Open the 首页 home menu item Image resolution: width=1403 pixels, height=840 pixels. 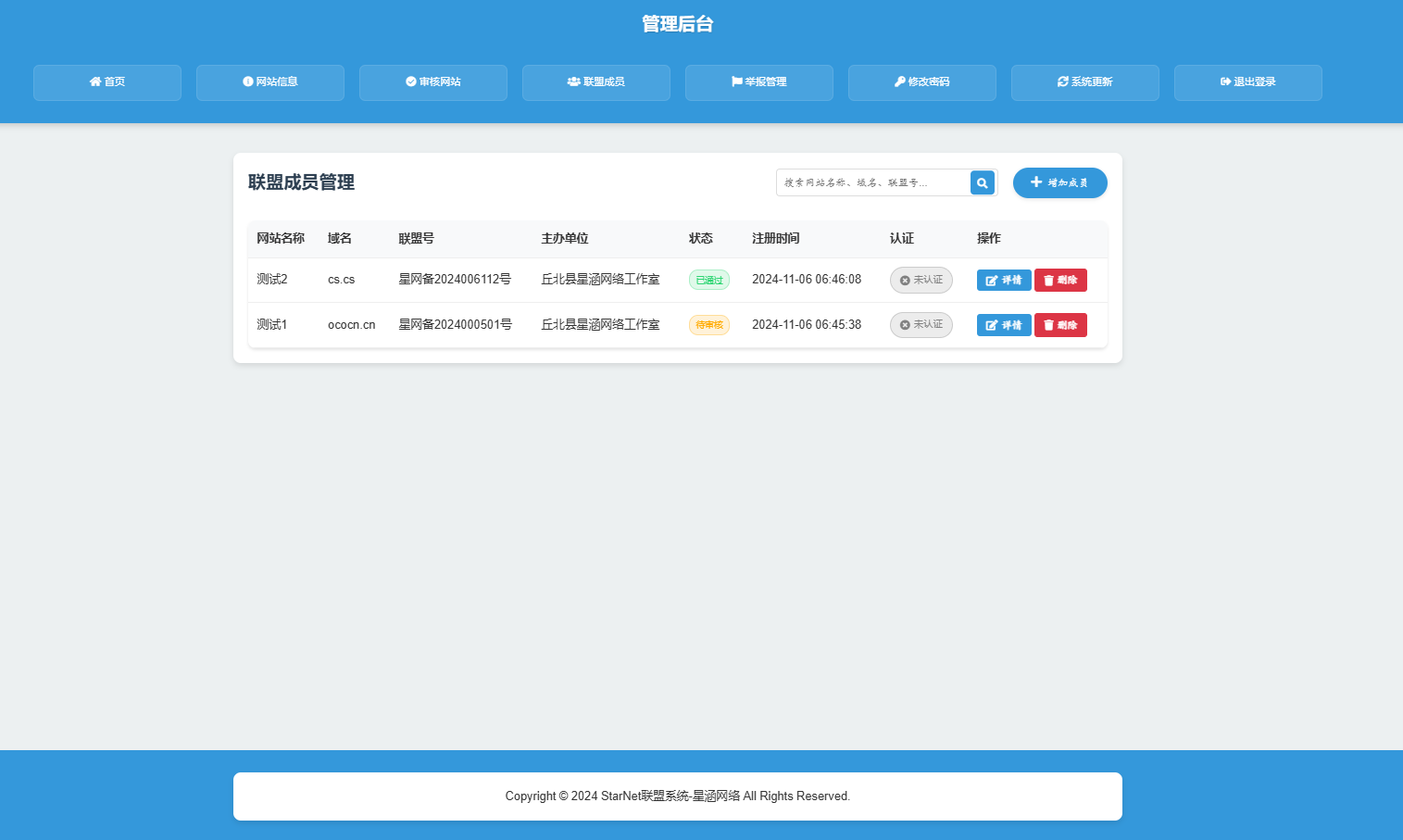107,82
